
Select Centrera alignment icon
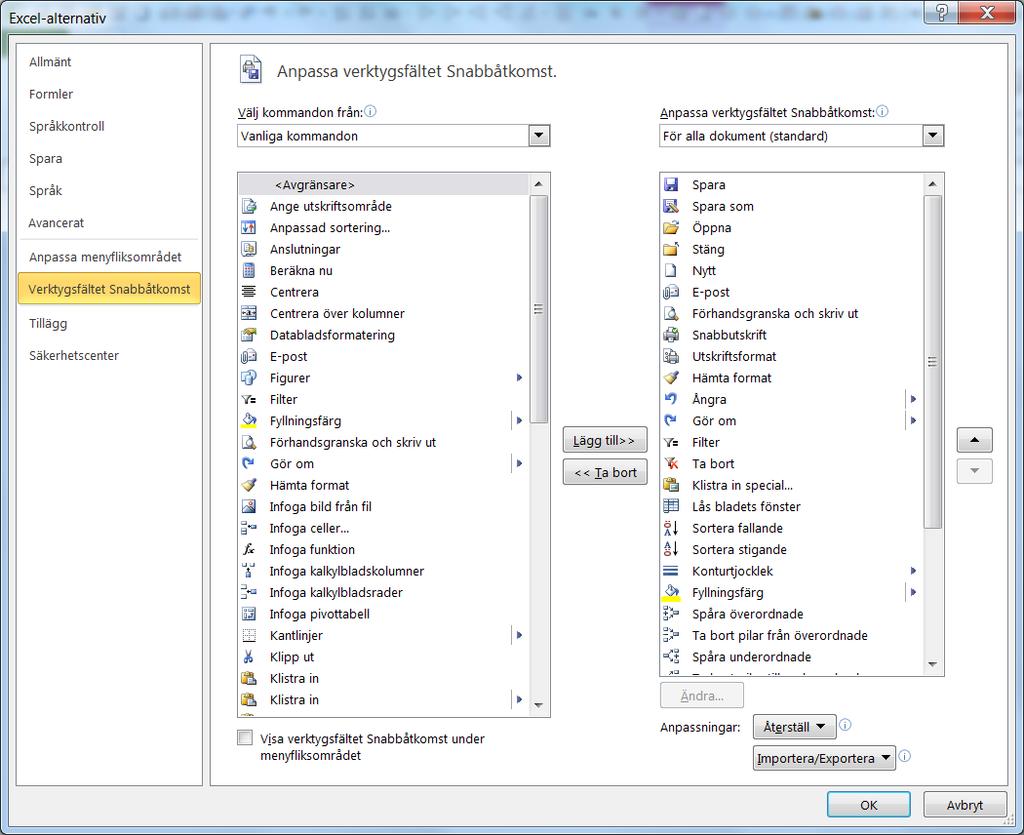[x=249, y=292]
